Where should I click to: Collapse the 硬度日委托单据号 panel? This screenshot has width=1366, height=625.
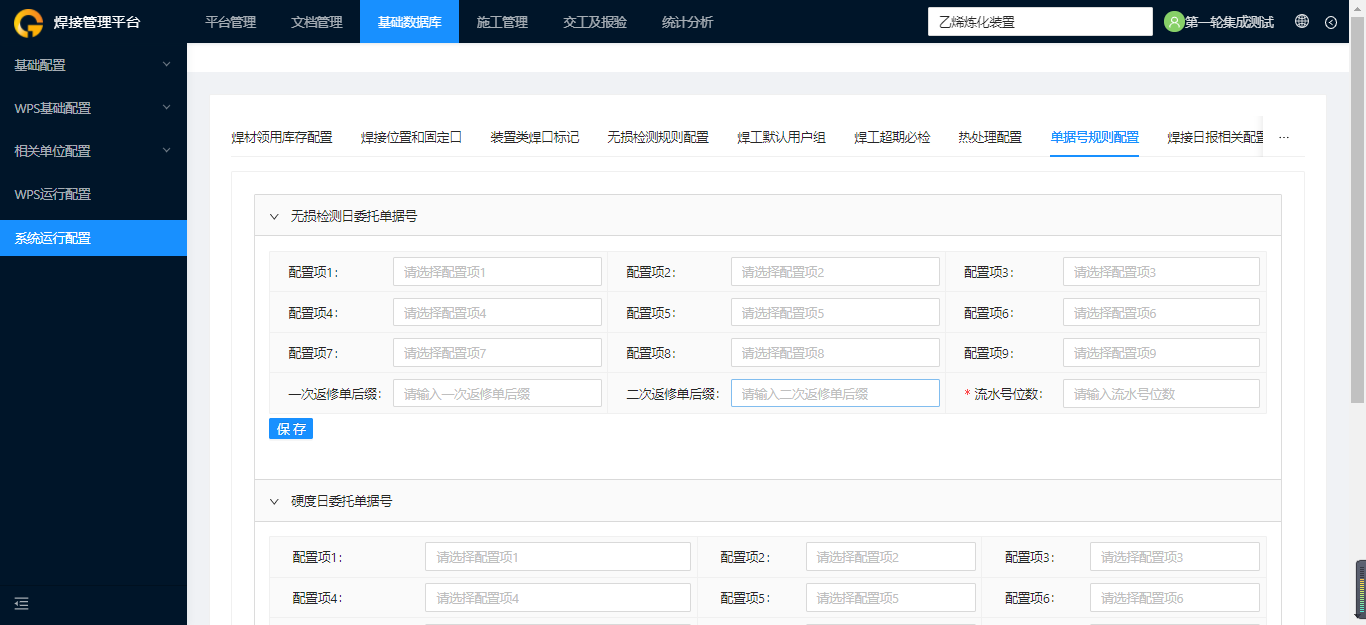tap(274, 501)
